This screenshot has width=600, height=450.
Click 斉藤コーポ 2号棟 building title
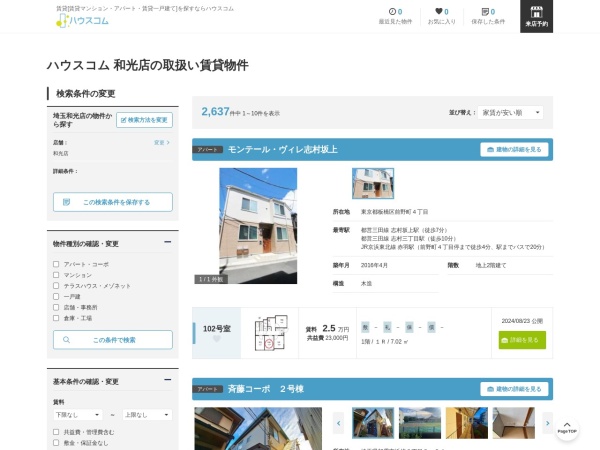coord(266,389)
